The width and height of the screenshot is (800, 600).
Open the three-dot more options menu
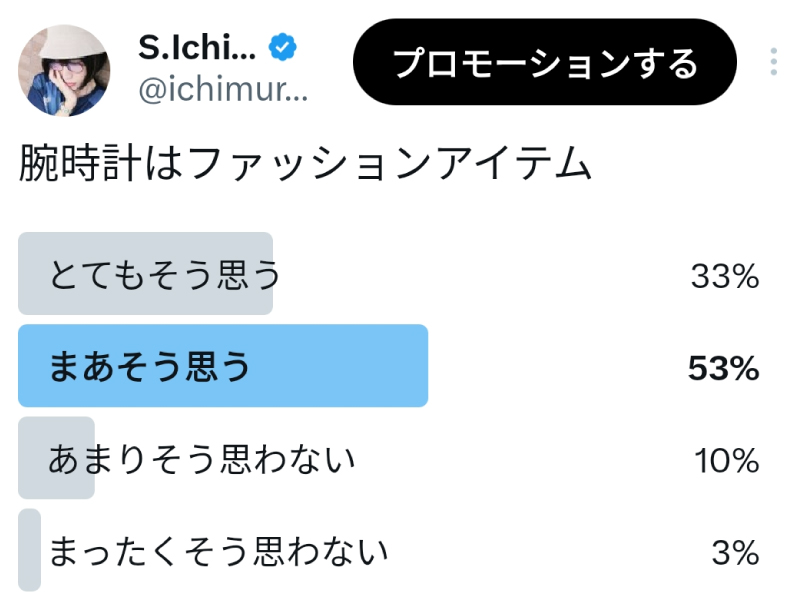pos(773,62)
